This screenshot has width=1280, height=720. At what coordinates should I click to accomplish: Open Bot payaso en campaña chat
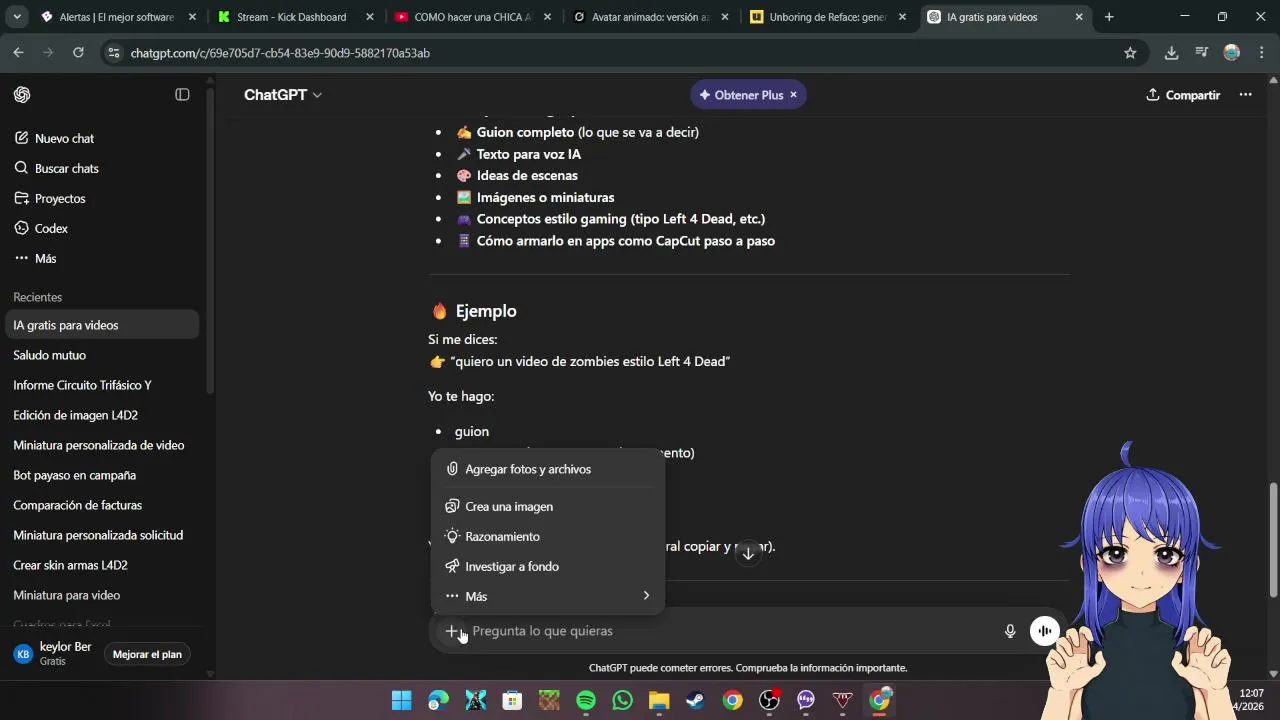click(102, 475)
